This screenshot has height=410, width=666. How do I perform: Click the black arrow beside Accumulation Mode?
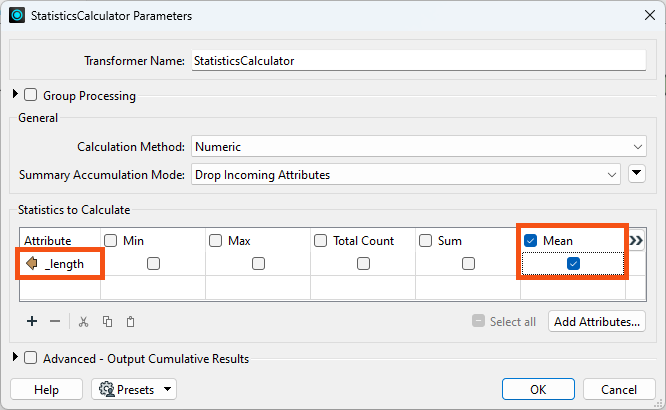coord(637,173)
